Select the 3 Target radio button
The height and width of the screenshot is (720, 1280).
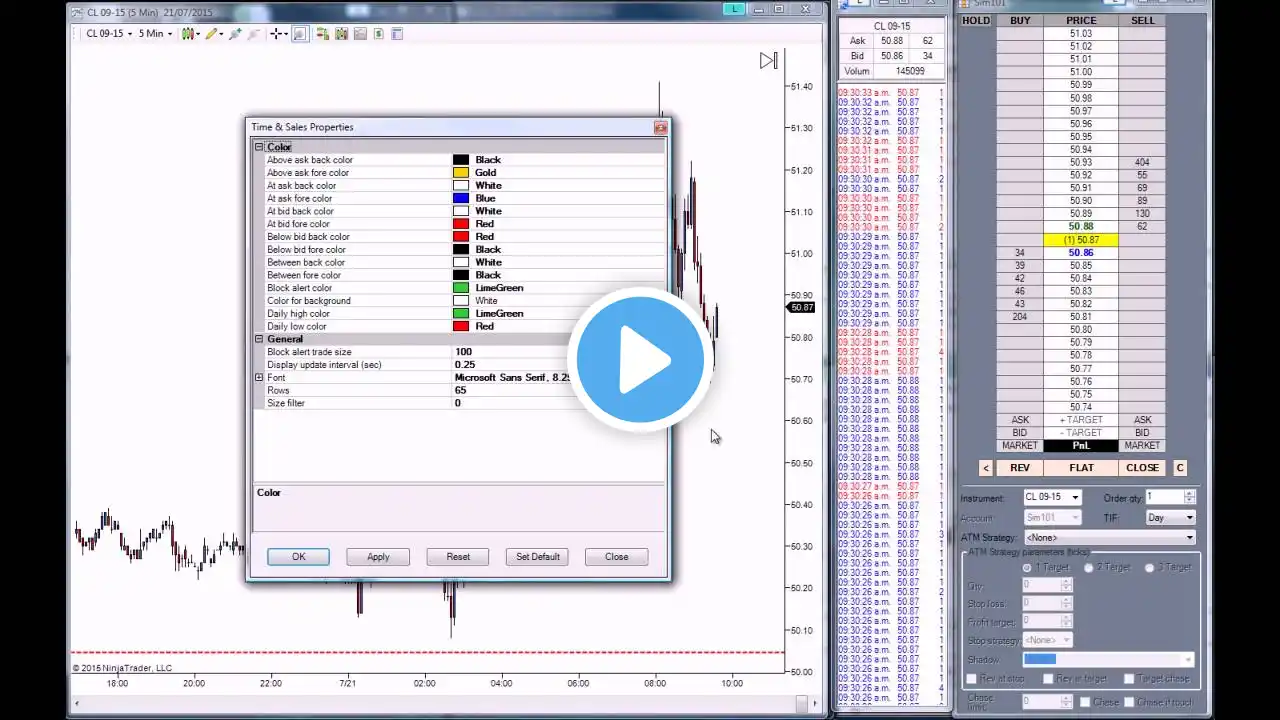pyautogui.click(x=1149, y=567)
